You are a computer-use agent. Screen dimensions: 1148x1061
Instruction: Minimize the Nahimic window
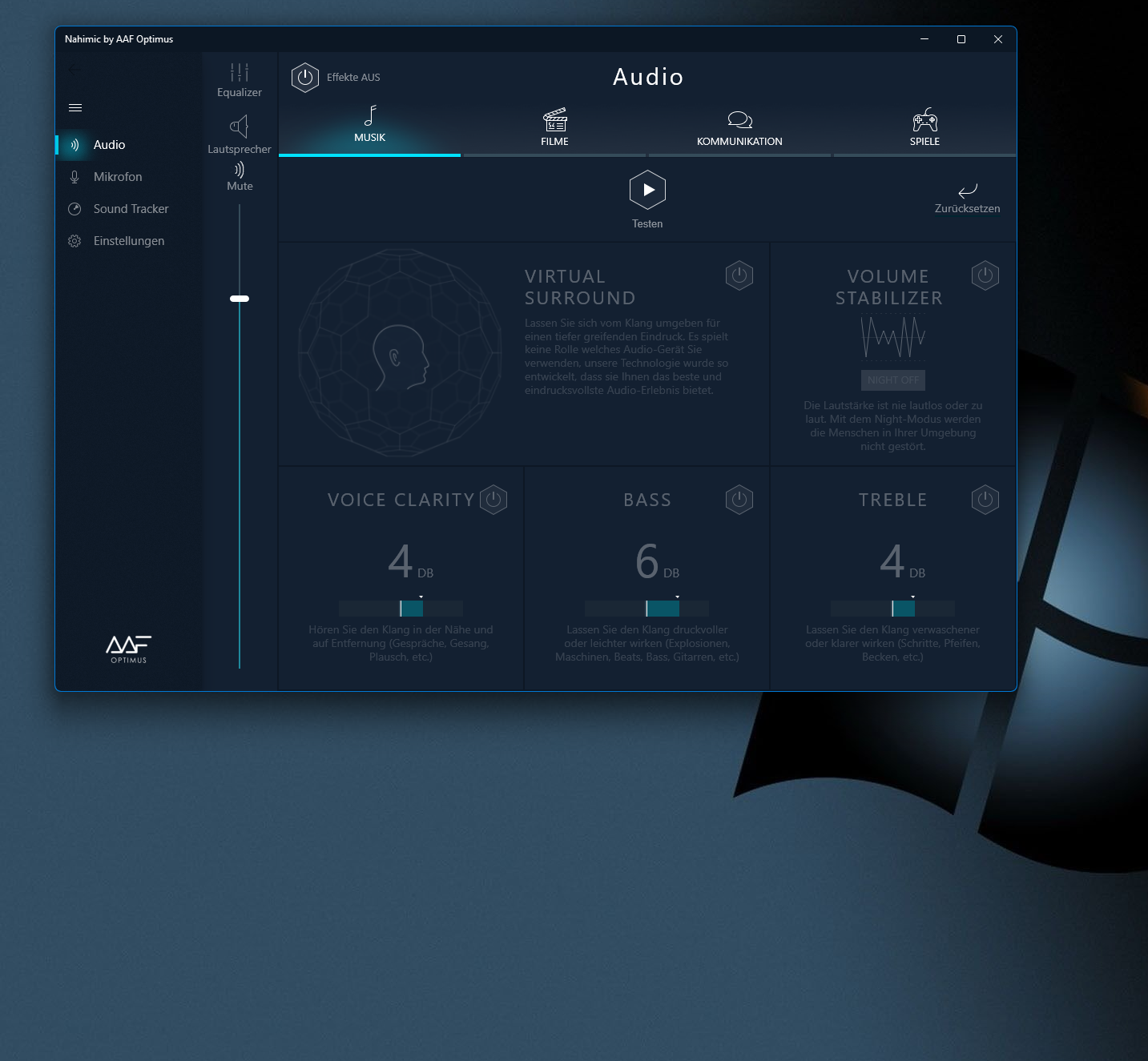click(924, 39)
